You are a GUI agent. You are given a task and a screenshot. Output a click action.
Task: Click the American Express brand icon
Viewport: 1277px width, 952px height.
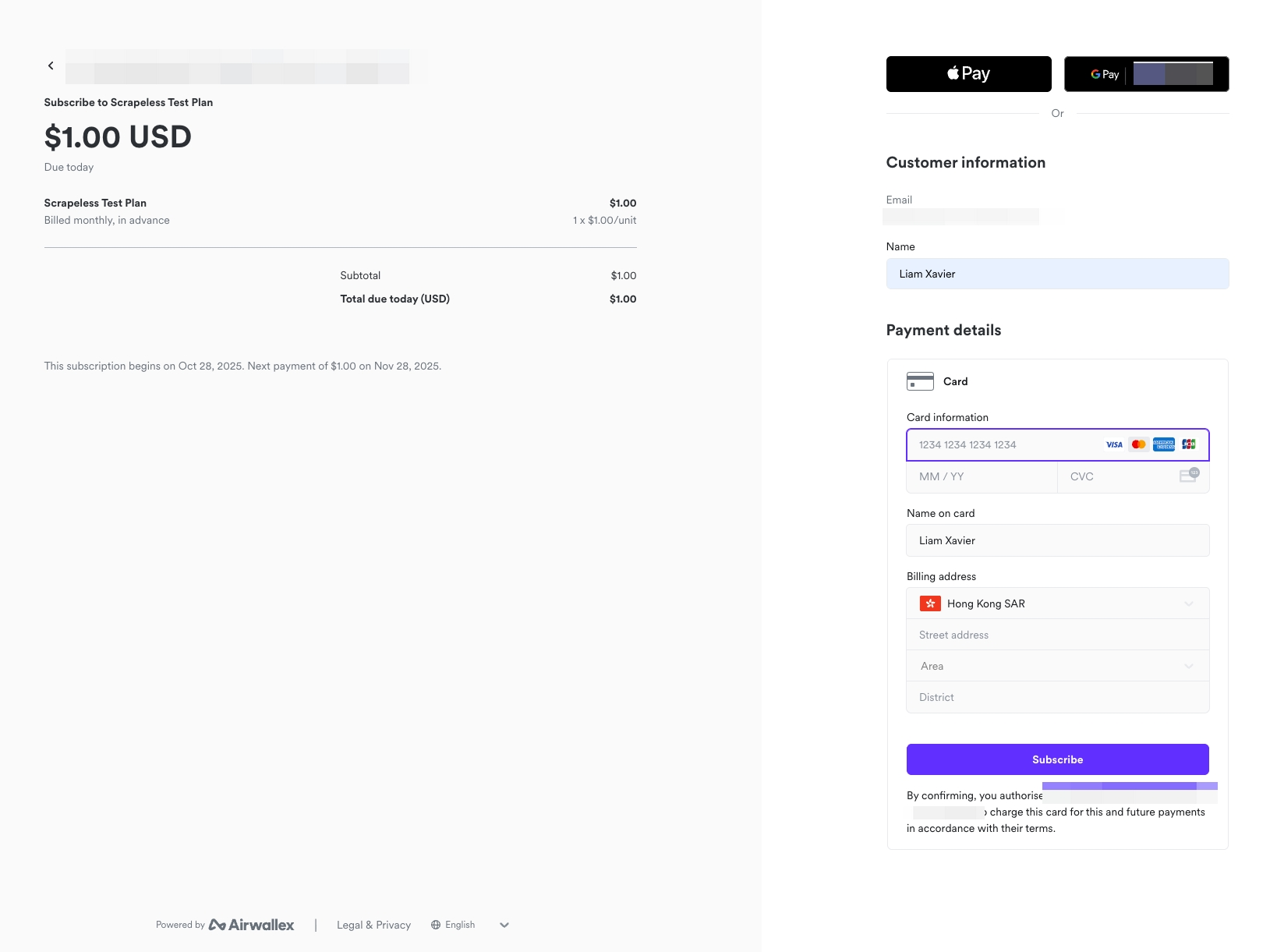coord(1163,444)
